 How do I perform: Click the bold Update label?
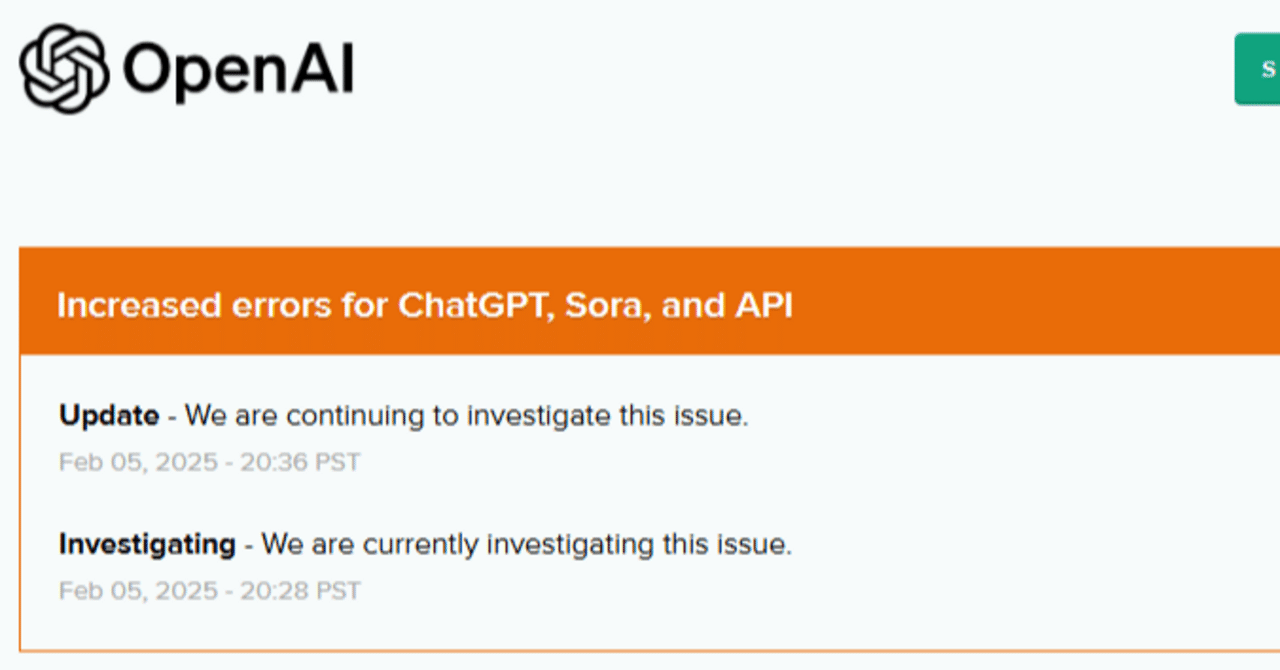107,415
